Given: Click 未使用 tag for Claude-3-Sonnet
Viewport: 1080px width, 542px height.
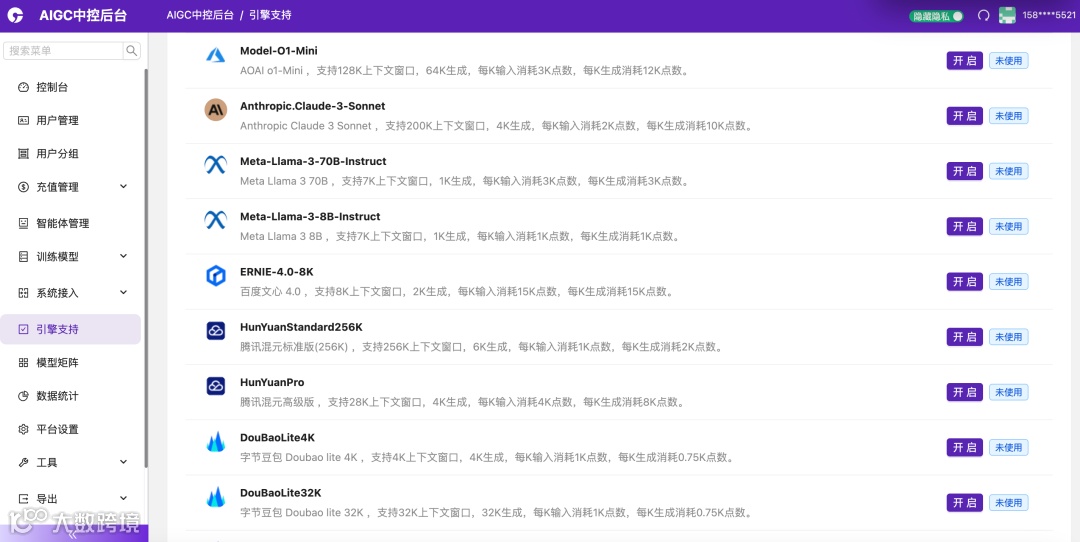Looking at the screenshot, I should (x=1008, y=116).
